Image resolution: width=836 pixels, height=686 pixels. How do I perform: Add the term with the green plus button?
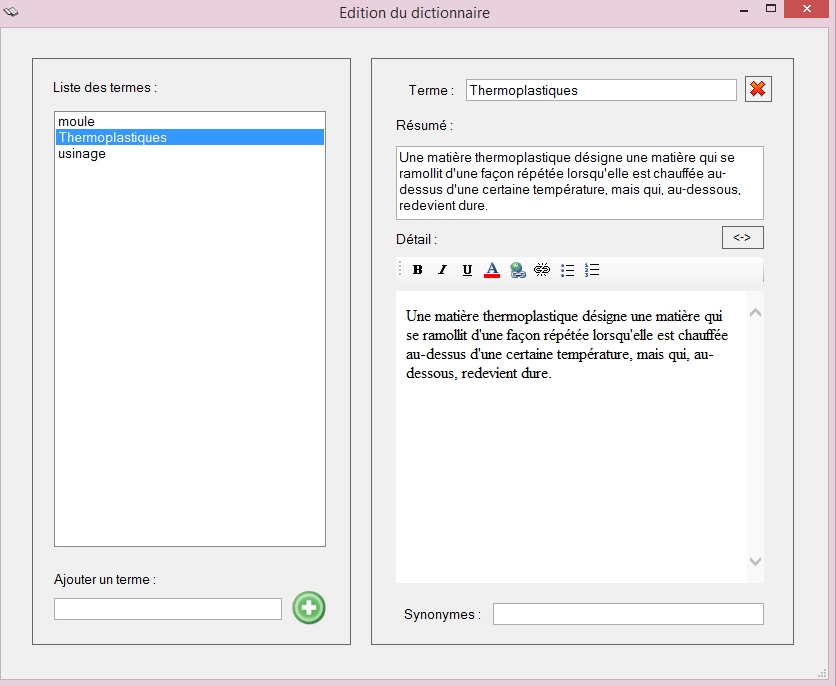pyautogui.click(x=309, y=608)
